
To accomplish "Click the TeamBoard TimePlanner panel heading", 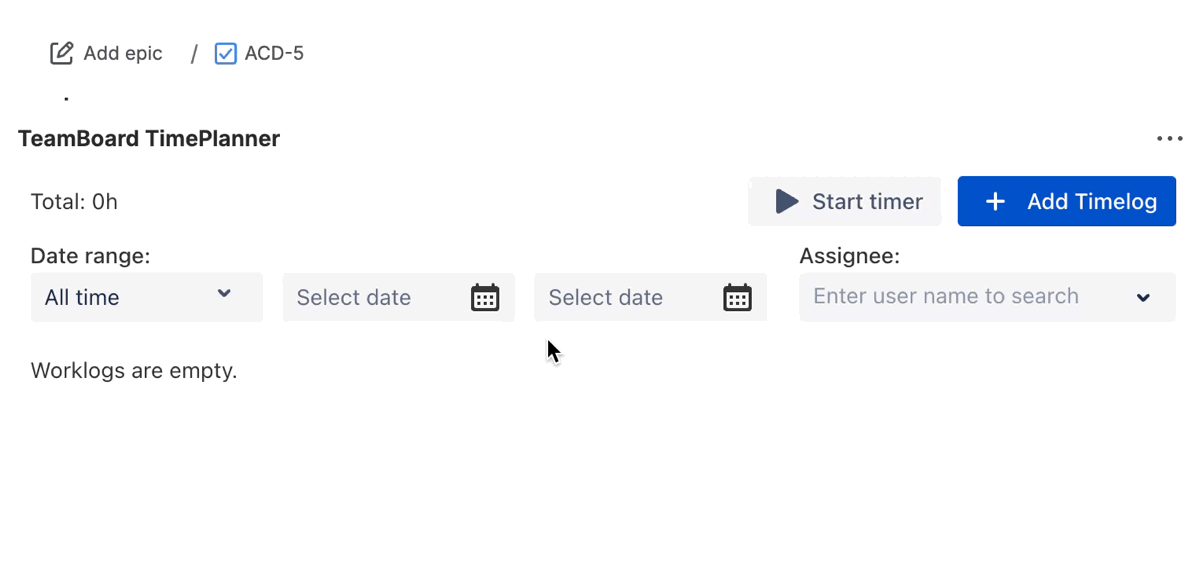I will [x=149, y=139].
